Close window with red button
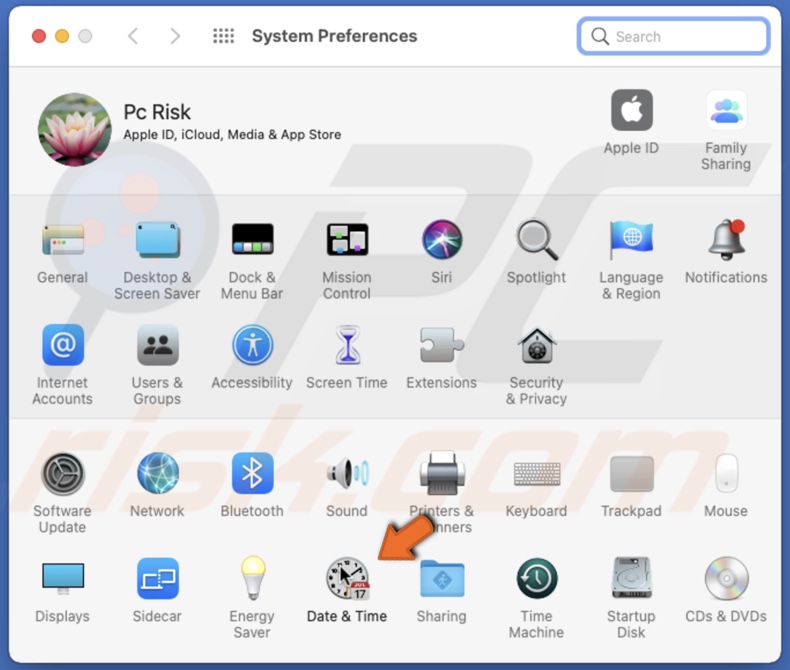 (x=39, y=36)
